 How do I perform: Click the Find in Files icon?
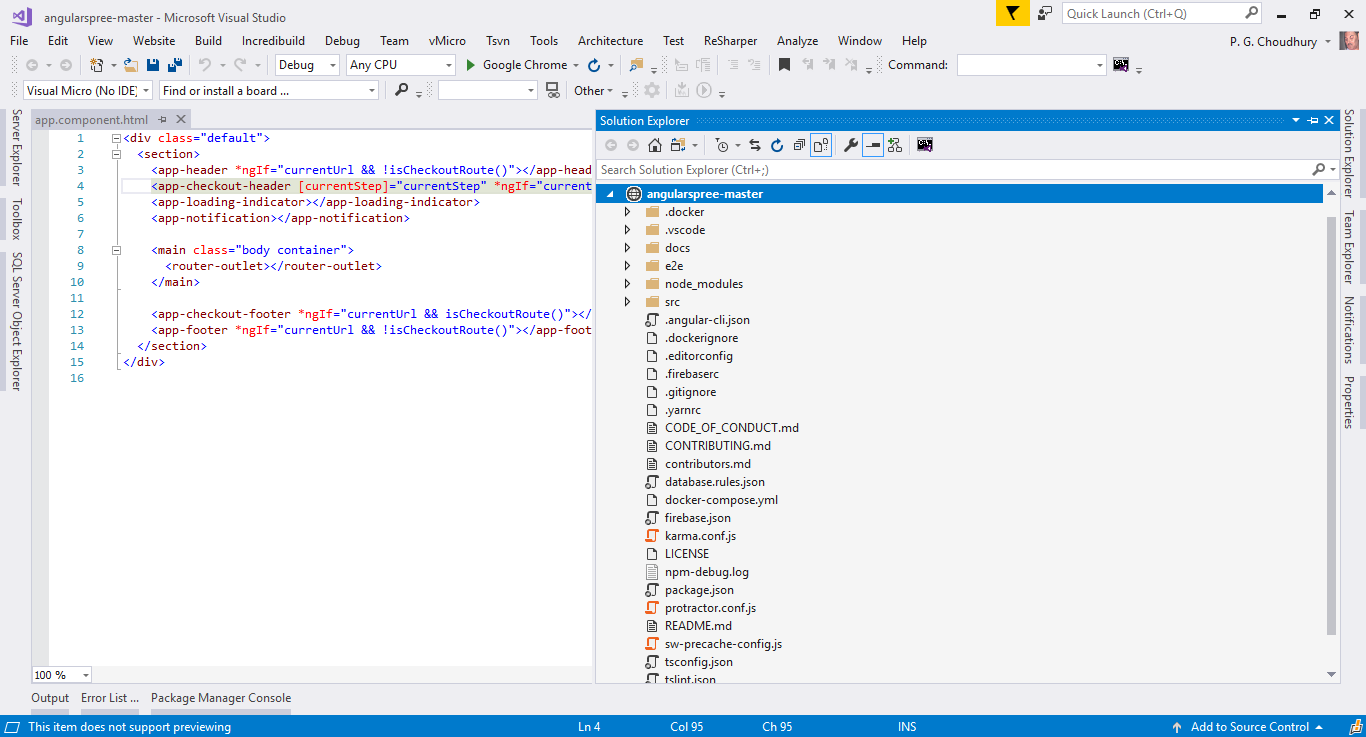coord(636,65)
